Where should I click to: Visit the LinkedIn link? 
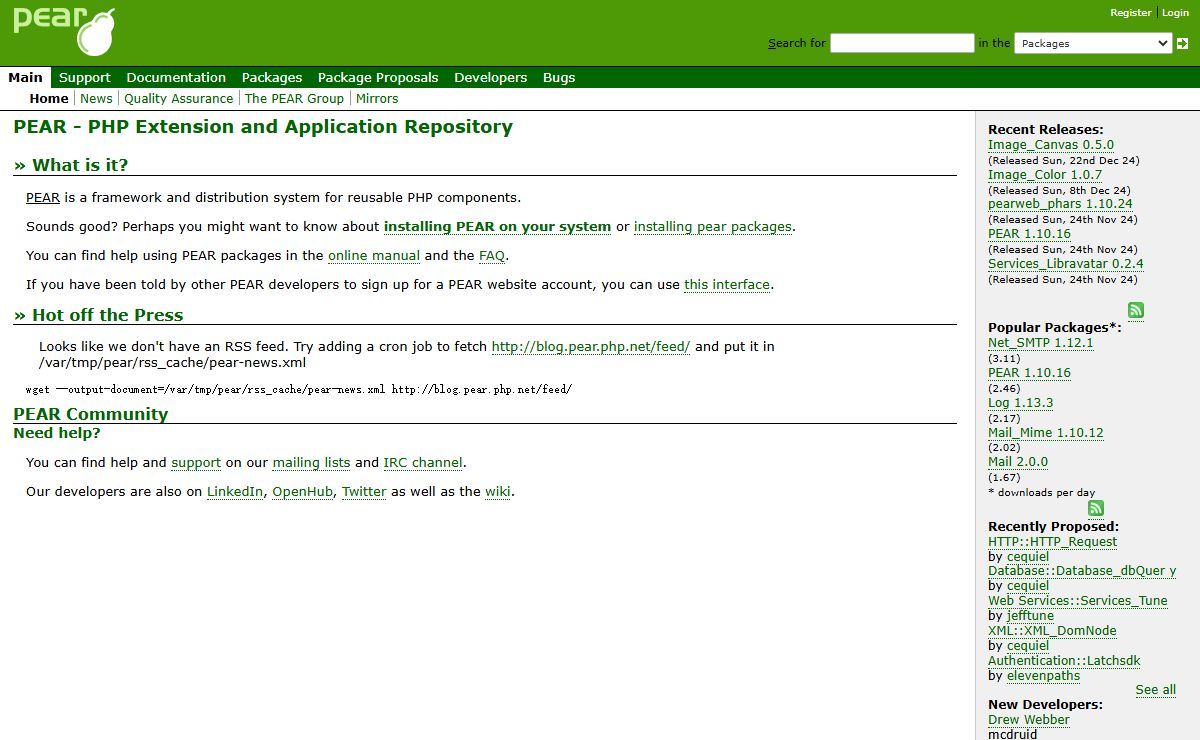point(235,491)
